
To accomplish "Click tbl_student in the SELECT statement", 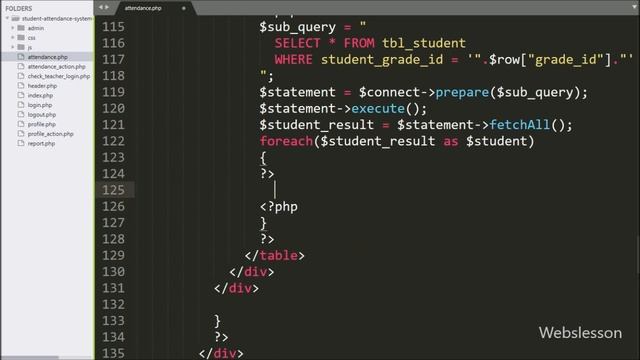I will point(424,43).
